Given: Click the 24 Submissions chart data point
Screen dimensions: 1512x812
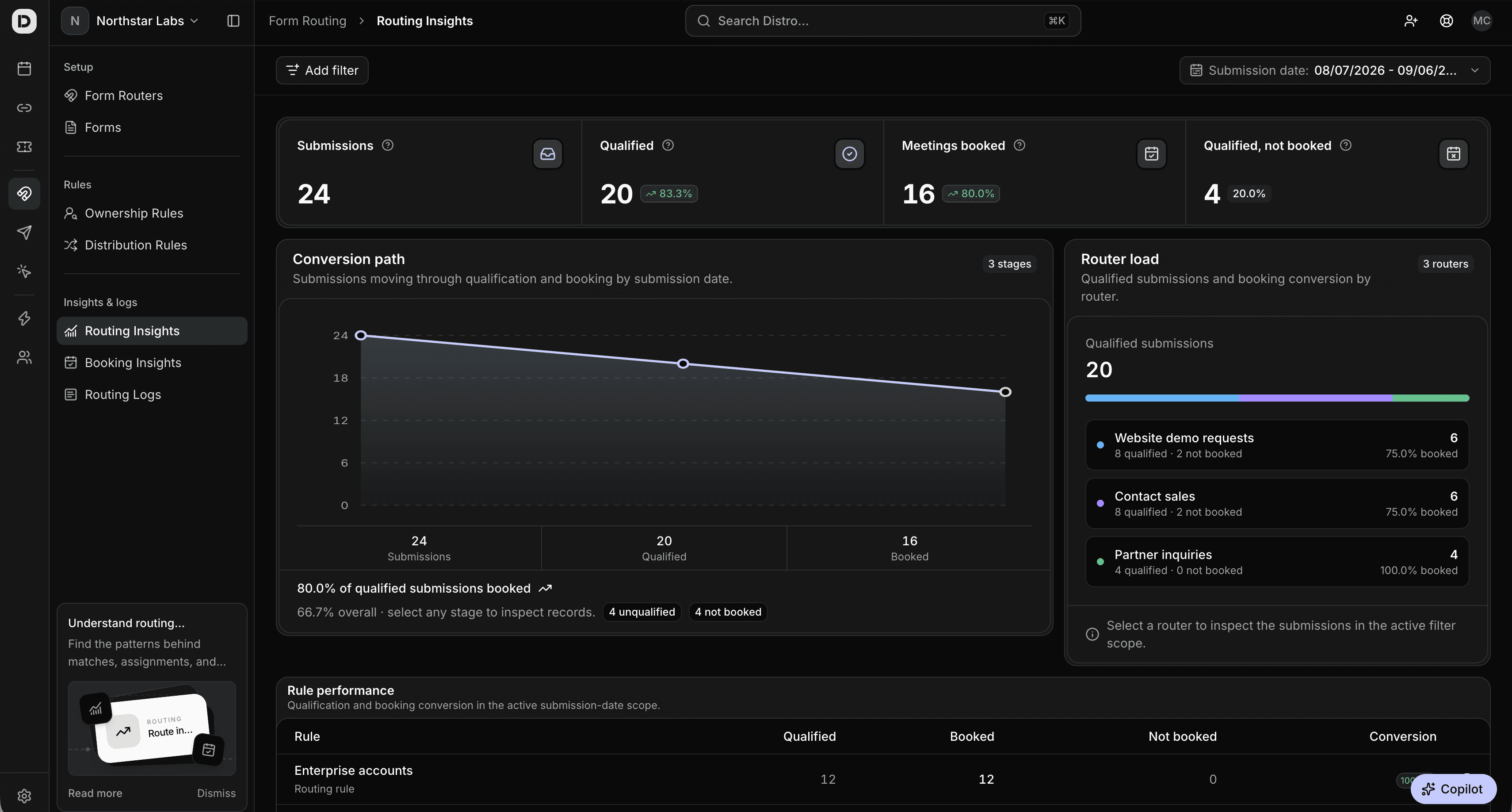Looking at the screenshot, I should (x=361, y=335).
